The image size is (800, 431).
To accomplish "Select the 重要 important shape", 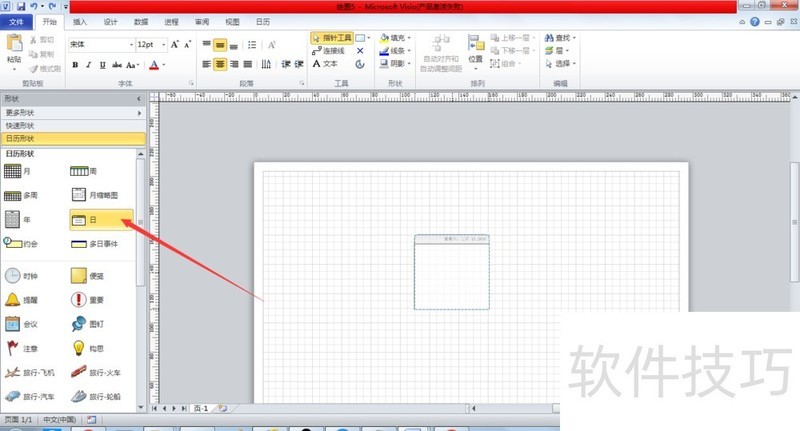I will pos(87,300).
